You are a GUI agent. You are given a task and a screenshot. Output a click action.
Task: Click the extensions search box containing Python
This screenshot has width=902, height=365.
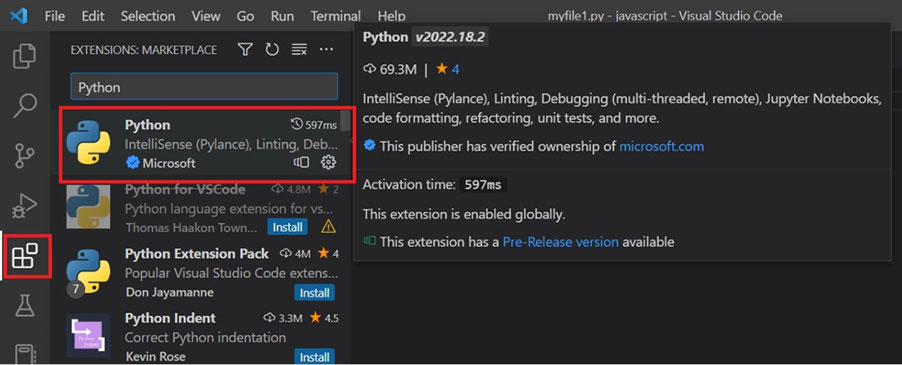tap(204, 87)
